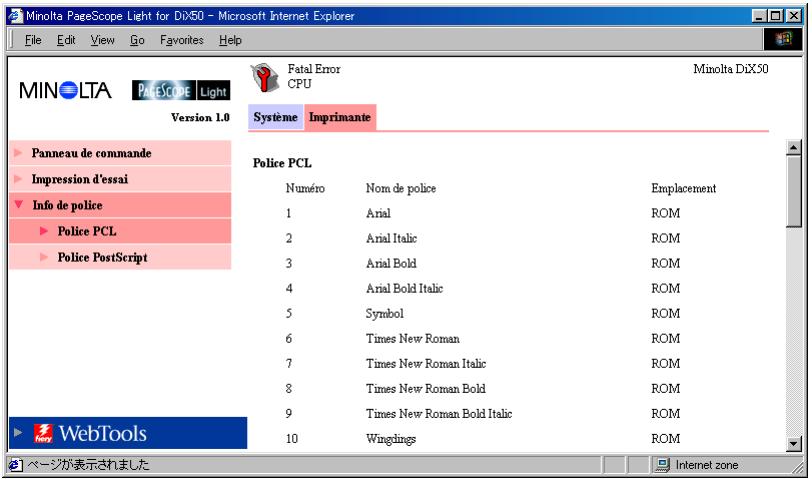Click the Wingdings font name

click(390, 439)
